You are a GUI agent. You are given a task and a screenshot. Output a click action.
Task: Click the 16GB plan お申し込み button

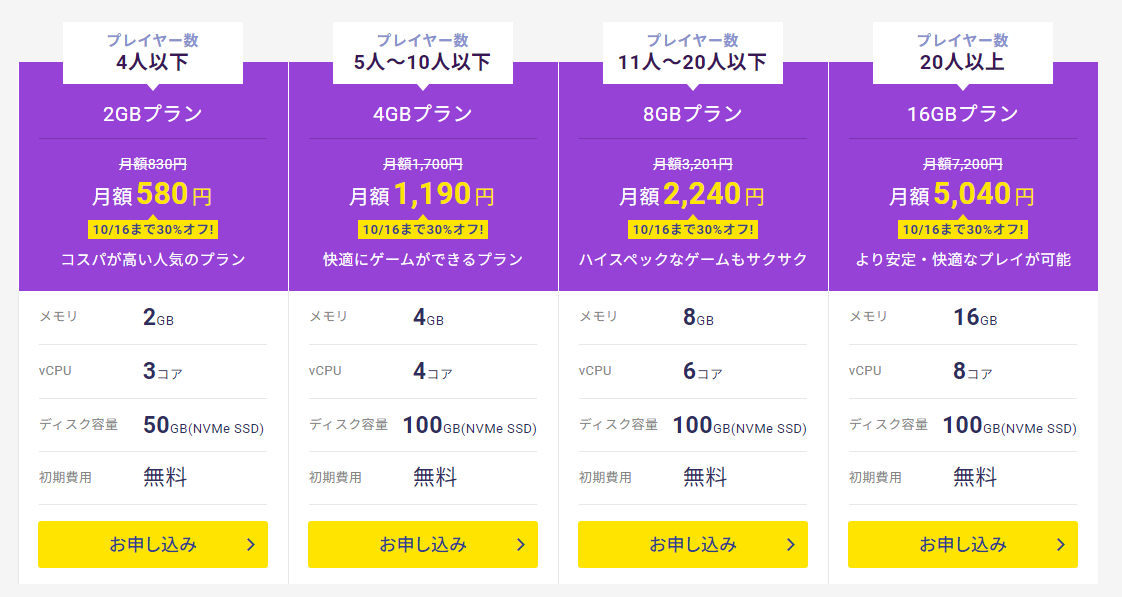(962, 545)
